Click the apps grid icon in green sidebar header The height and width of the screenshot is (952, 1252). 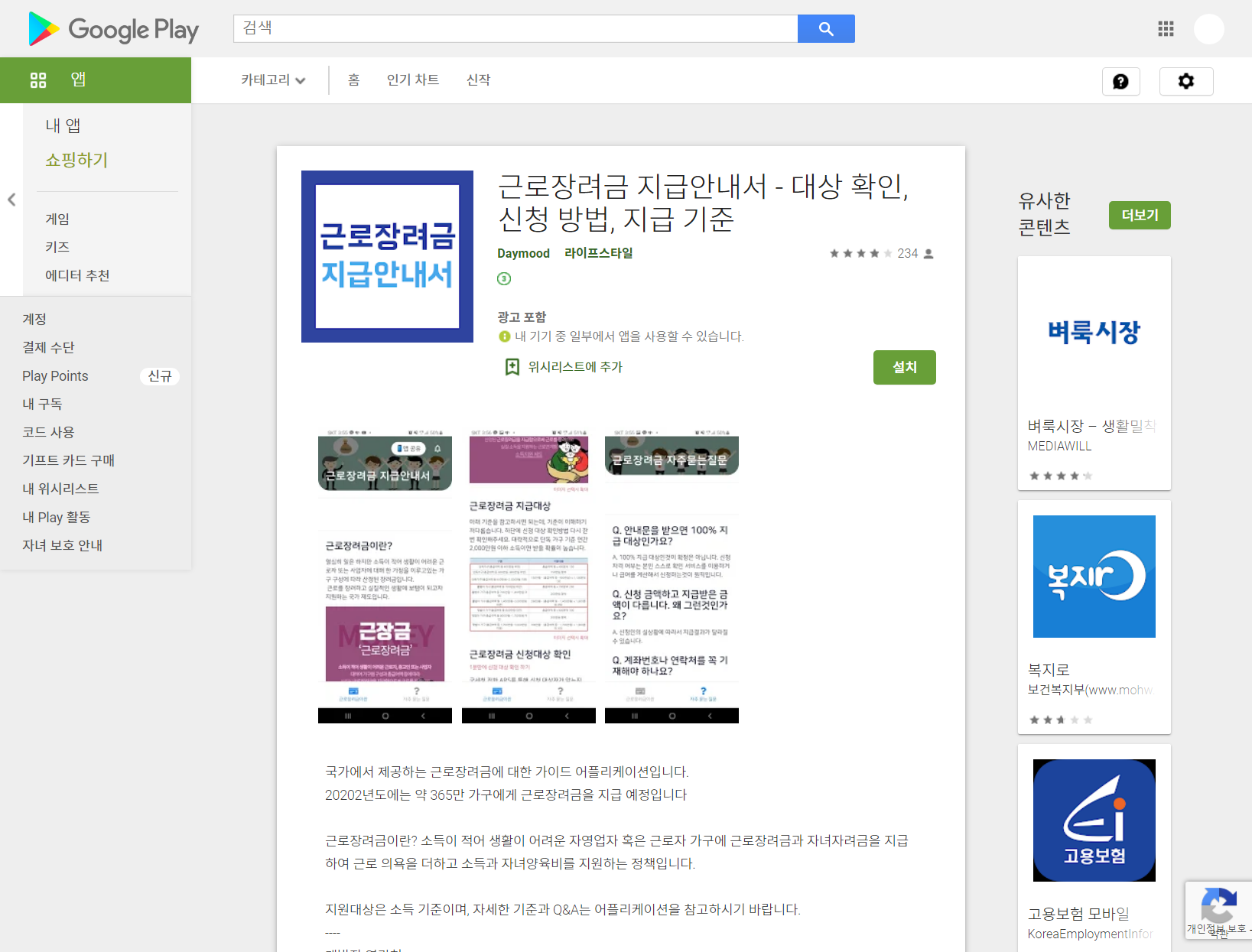point(38,80)
